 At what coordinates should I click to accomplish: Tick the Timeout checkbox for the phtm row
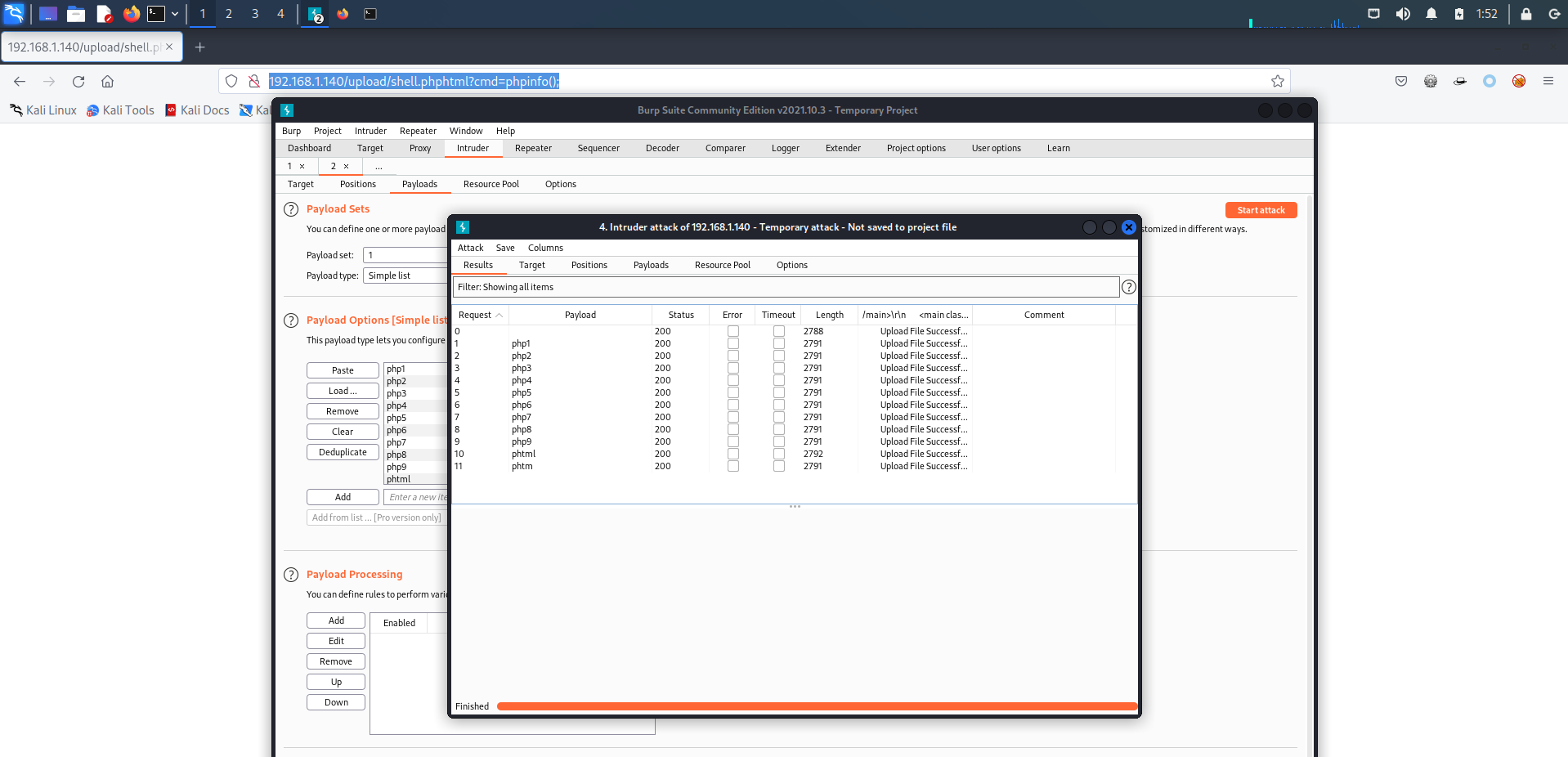[x=779, y=466]
